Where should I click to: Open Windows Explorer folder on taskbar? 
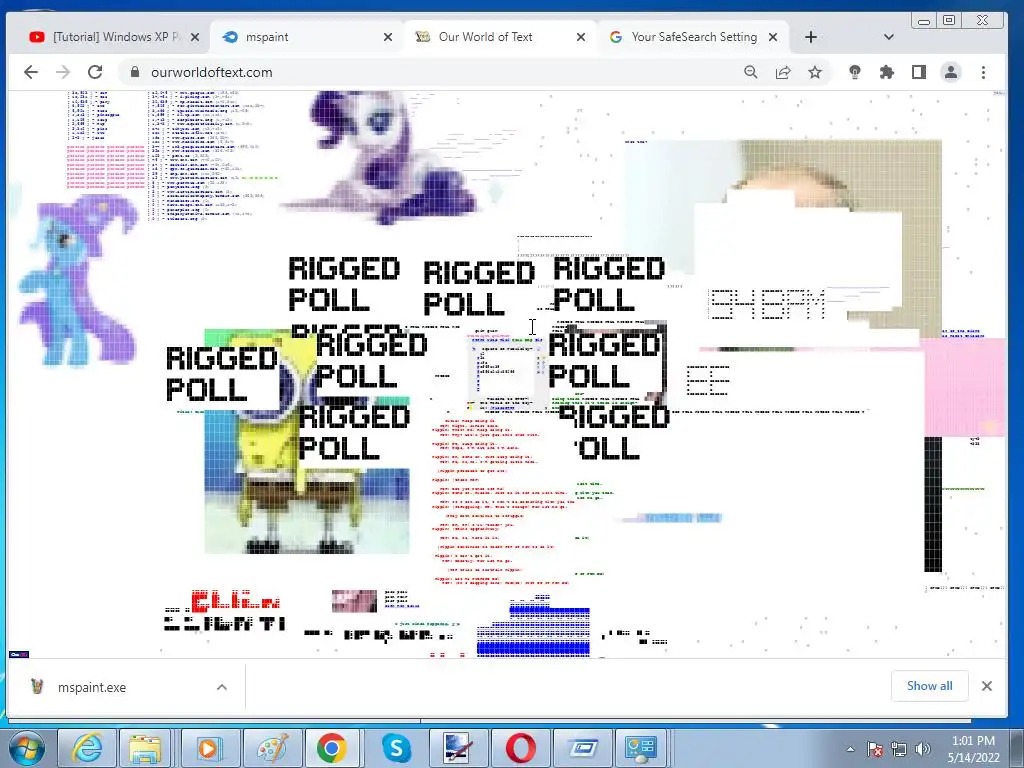145,748
